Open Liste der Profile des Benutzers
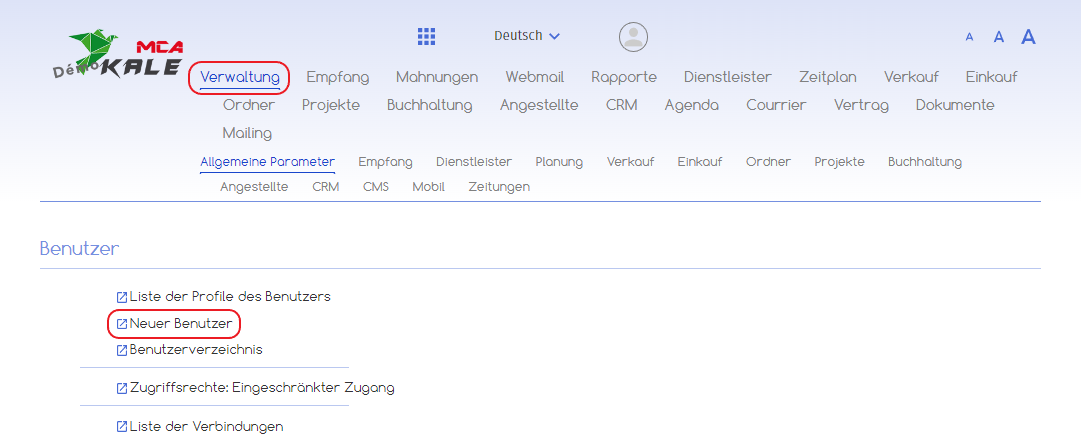The width and height of the screenshot is (1081, 445). [x=229, y=297]
